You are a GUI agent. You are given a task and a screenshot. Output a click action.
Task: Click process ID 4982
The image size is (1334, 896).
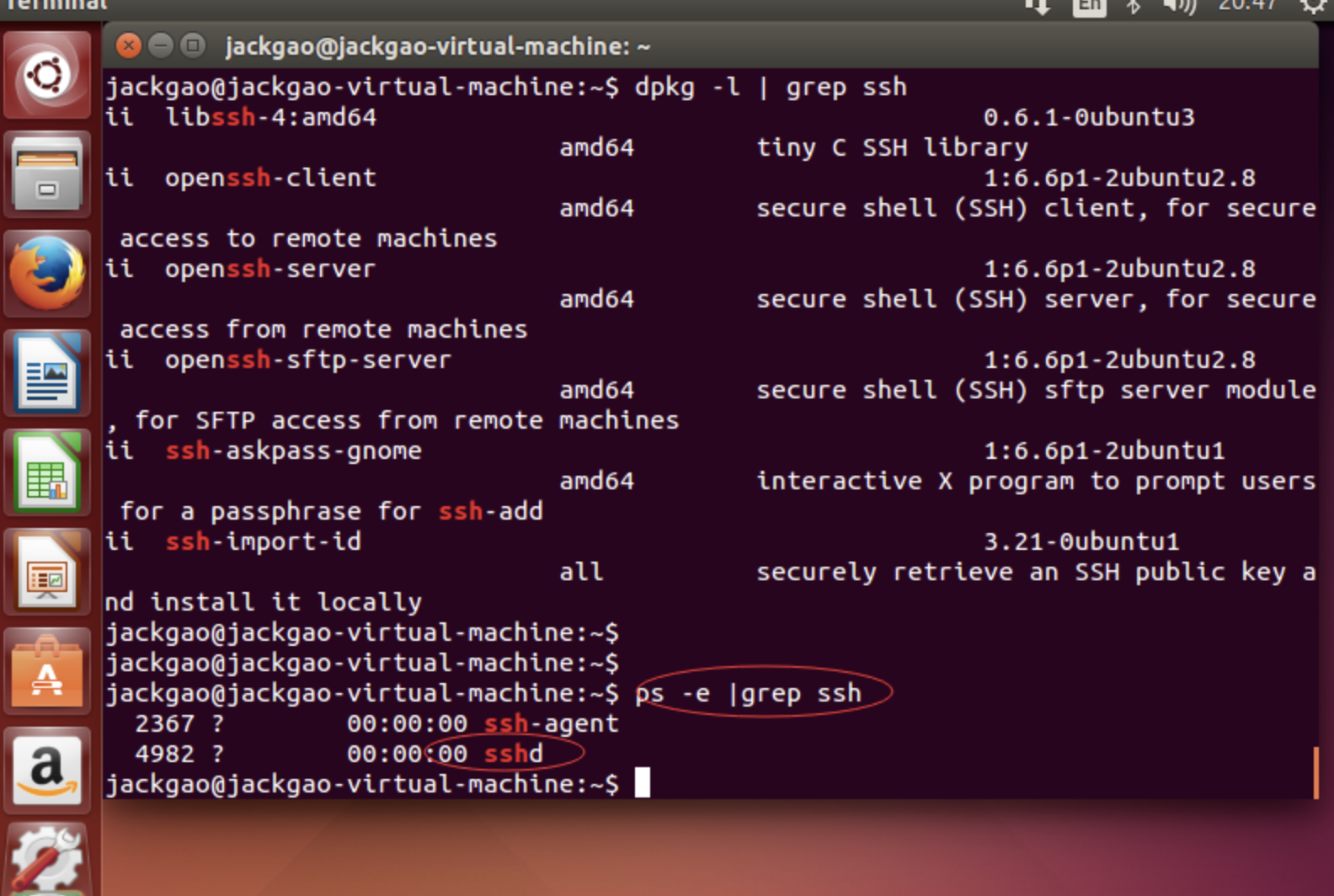(x=164, y=754)
